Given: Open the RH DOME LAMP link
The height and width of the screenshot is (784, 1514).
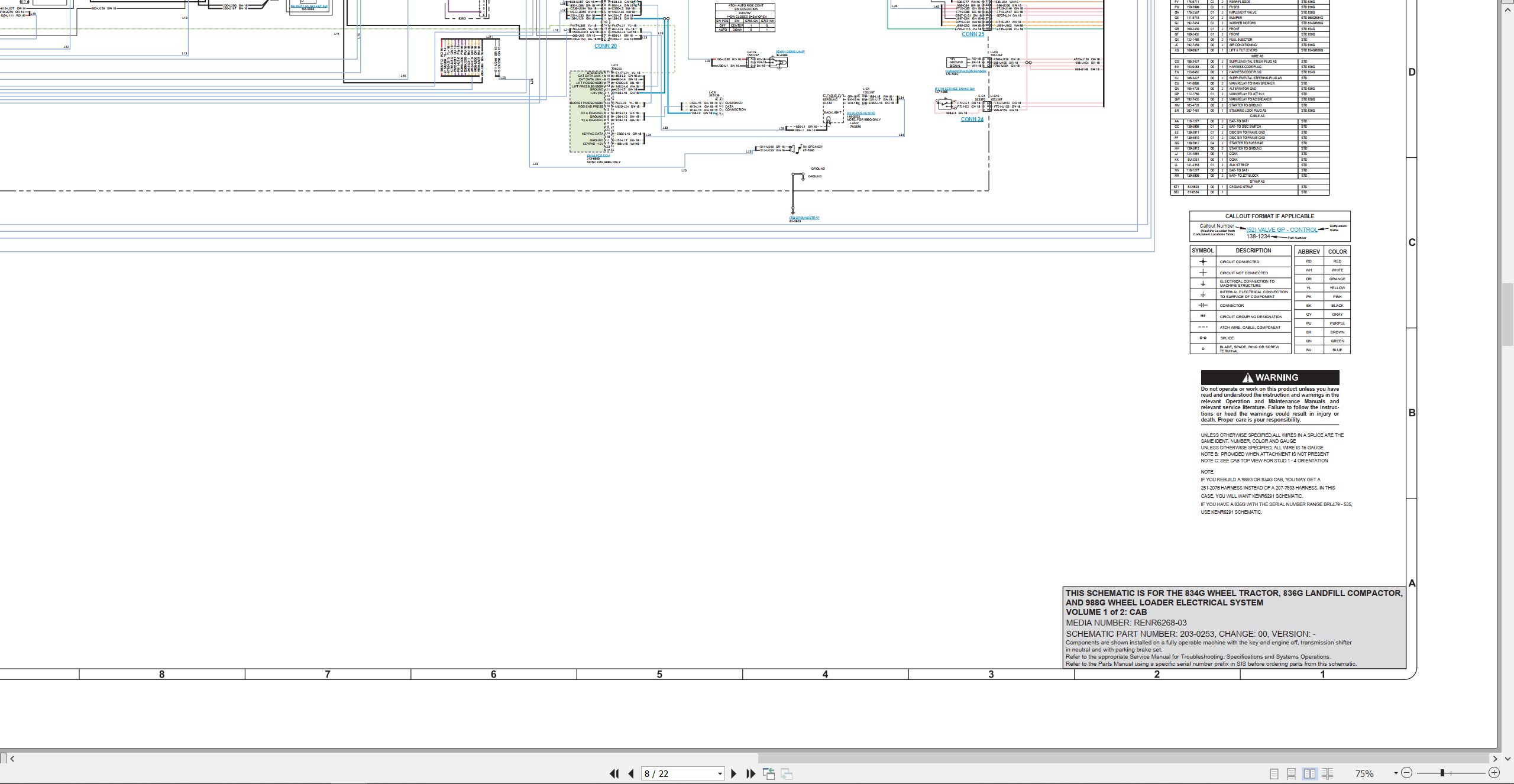Looking at the screenshot, I should tap(790, 51).
